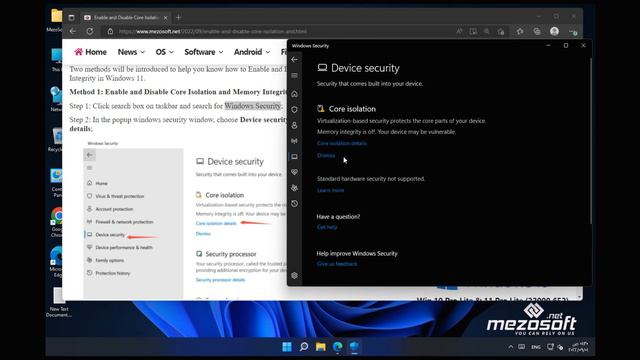Click Security processor details in article image
This screenshot has height=360, width=640.
tap(220, 280)
